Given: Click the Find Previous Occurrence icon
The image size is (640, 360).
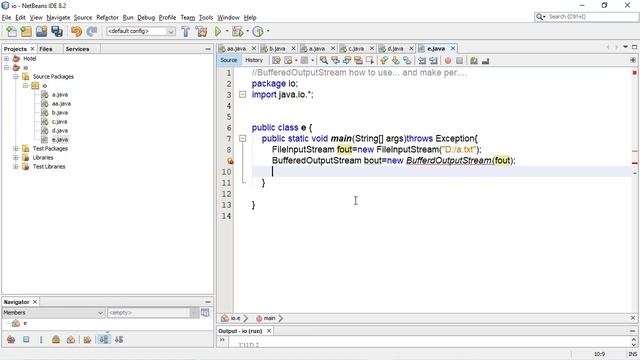Looking at the screenshot, I should point(335,60).
